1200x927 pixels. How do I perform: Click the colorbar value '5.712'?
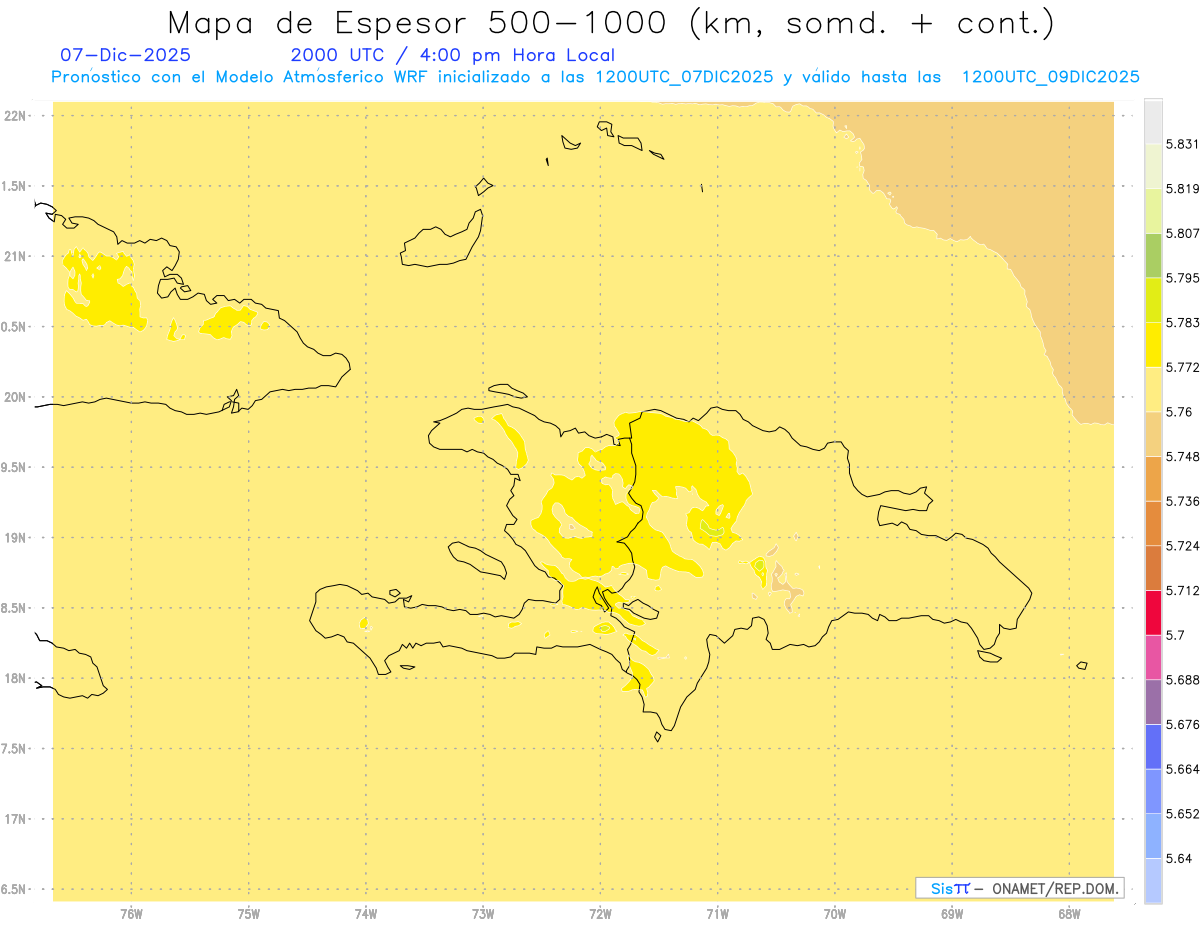click(x=1182, y=591)
